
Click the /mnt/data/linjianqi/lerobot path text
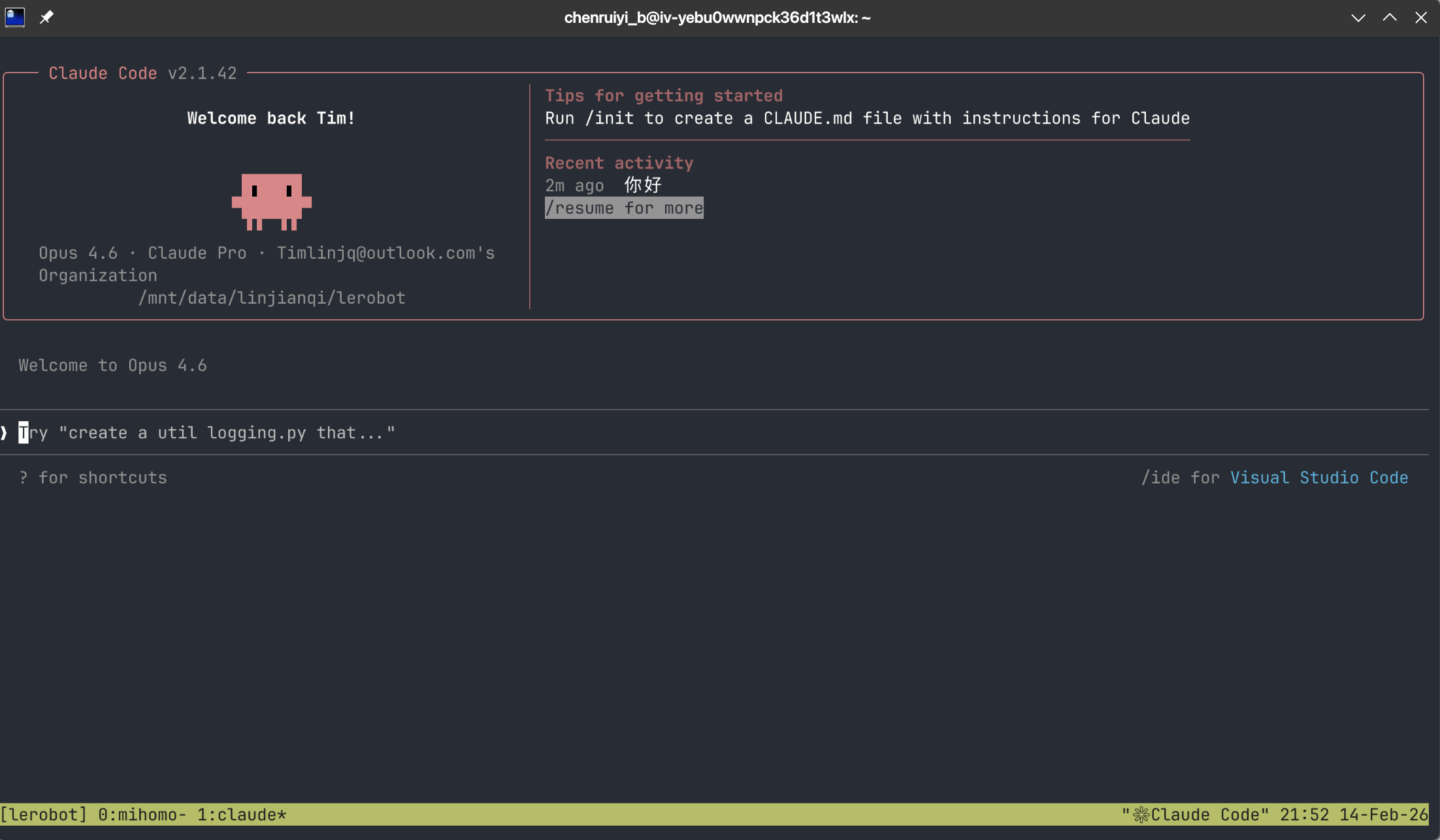click(271, 298)
